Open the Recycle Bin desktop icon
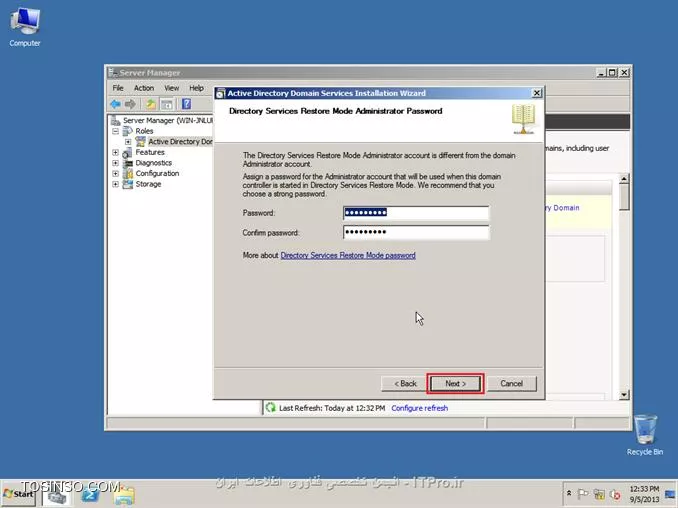The image size is (678, 508). [645, 434]
